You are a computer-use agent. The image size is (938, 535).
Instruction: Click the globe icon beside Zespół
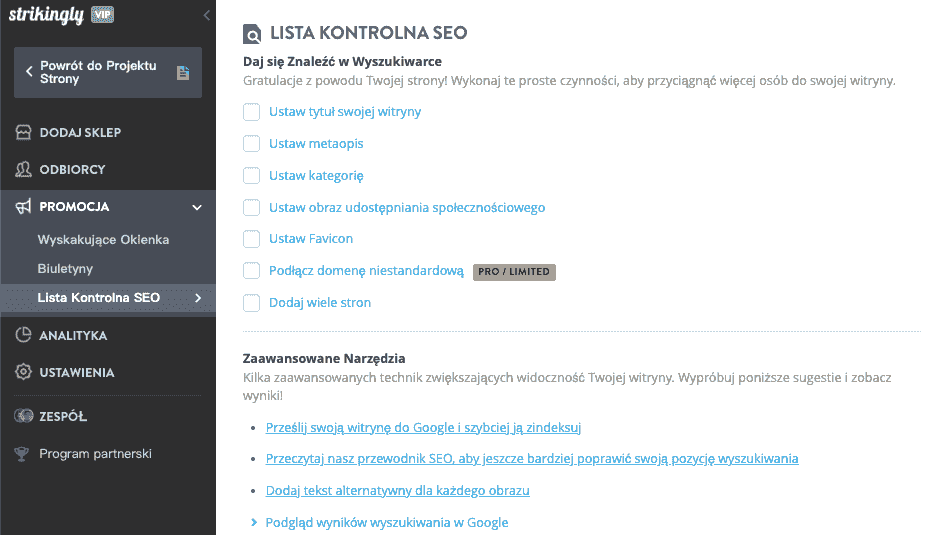pyautogui.click(x=23, y=416)
